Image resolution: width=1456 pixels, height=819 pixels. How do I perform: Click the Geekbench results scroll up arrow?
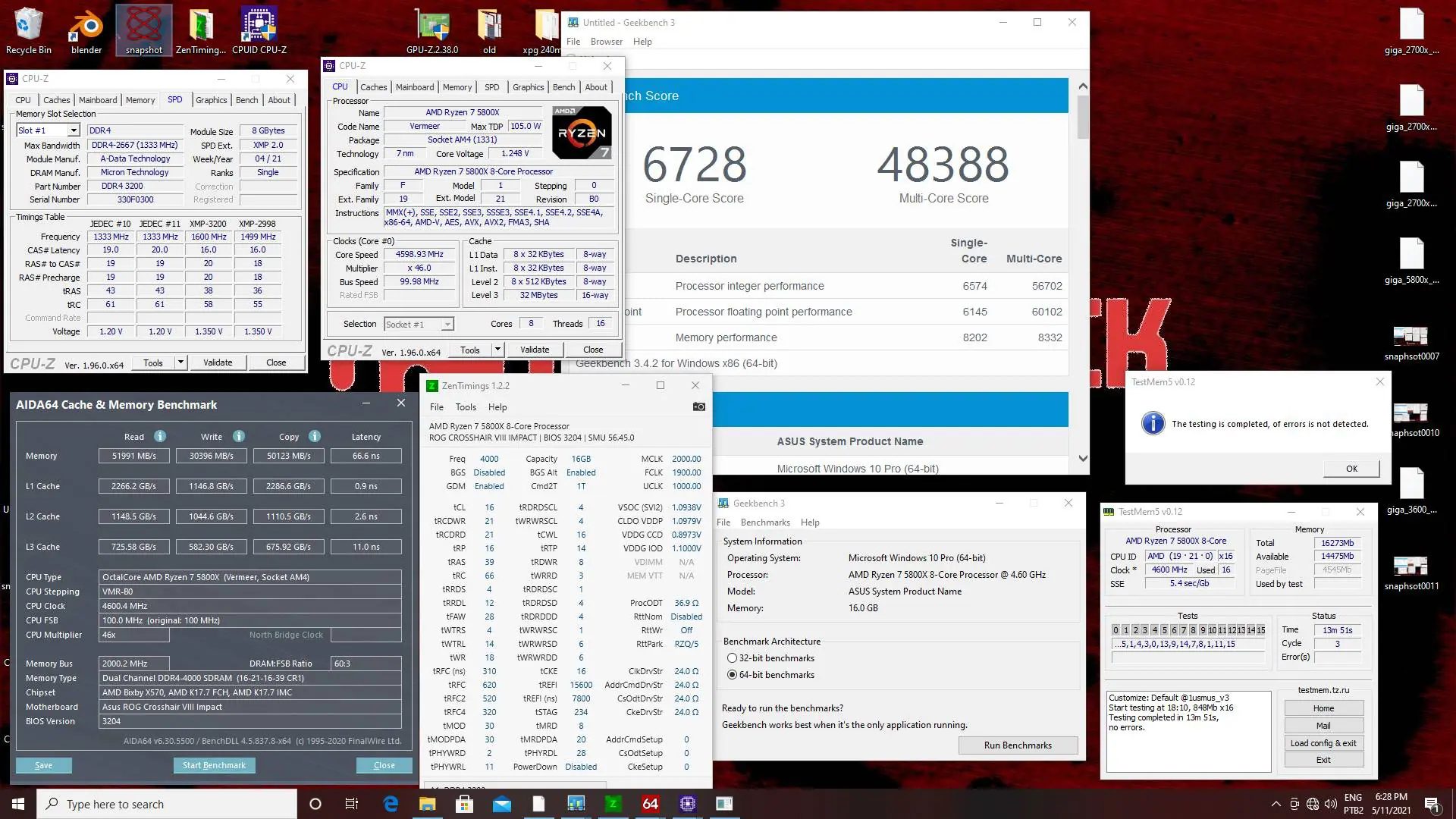pos(1083,86)
